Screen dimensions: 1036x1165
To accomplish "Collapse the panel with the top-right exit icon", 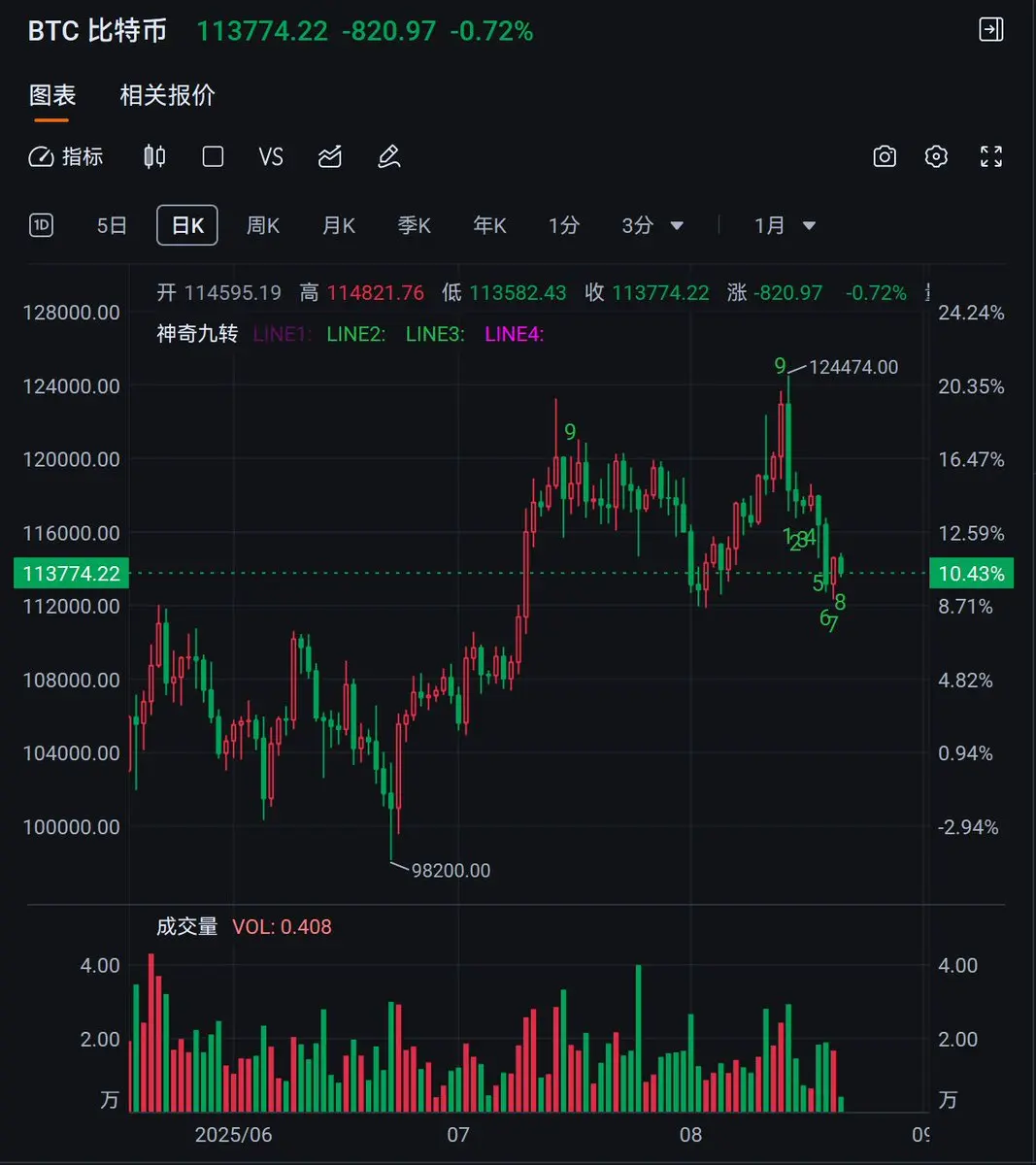I will [990, 30].
